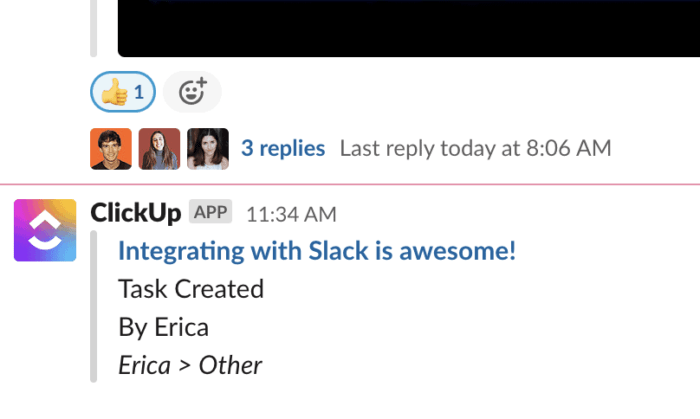The height and width of the screenshot is (419, 700).
Task: Click the 11:34 AM message timestamp
Action: click(x=291, y=213)
